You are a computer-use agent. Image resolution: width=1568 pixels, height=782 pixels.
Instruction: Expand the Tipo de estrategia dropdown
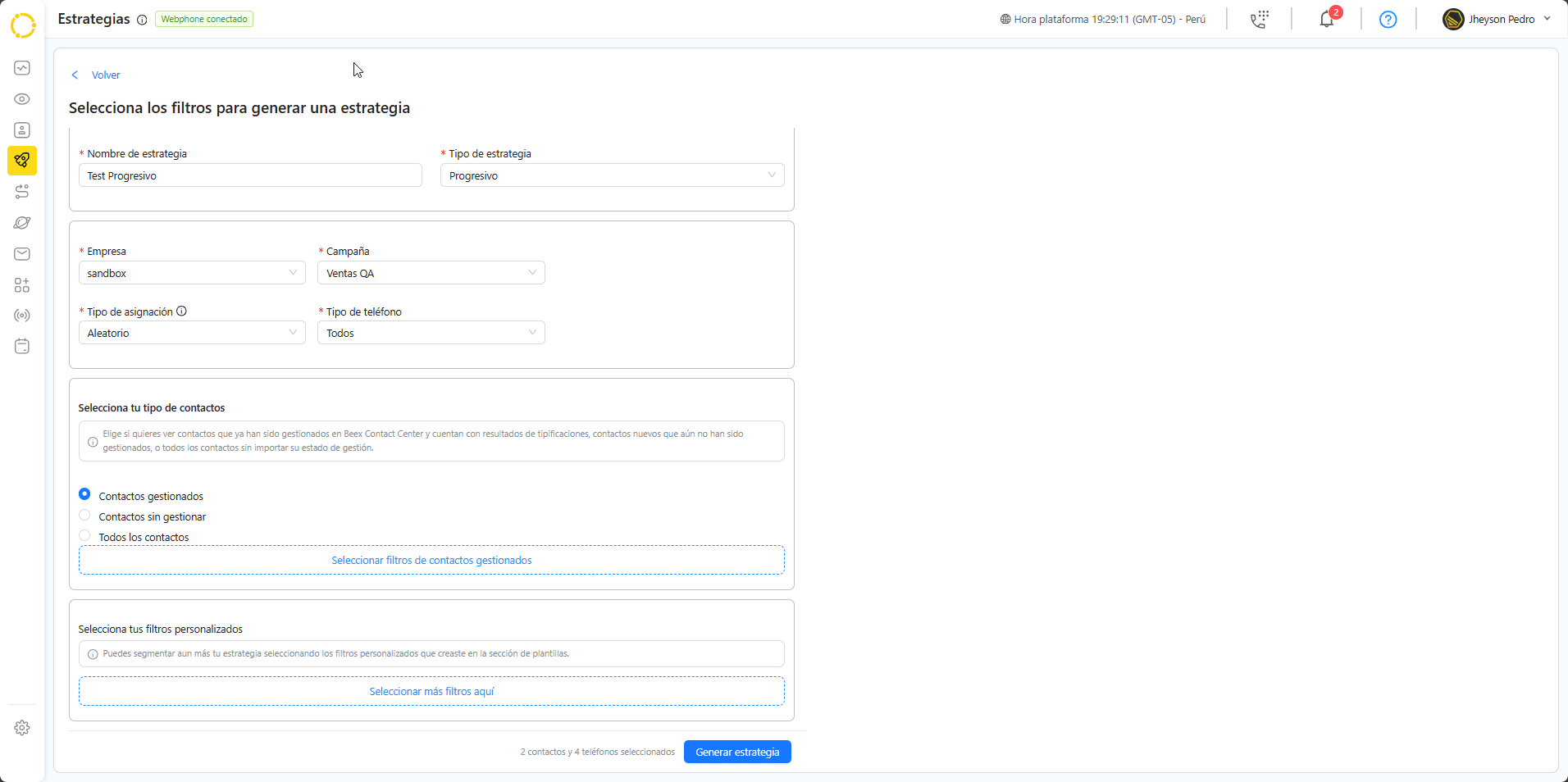click(x=612, y=175)
